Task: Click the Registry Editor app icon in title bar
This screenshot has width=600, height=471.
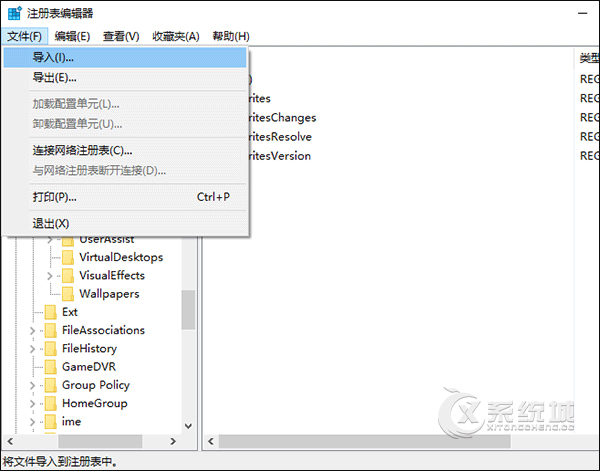Action: point(15,13)
